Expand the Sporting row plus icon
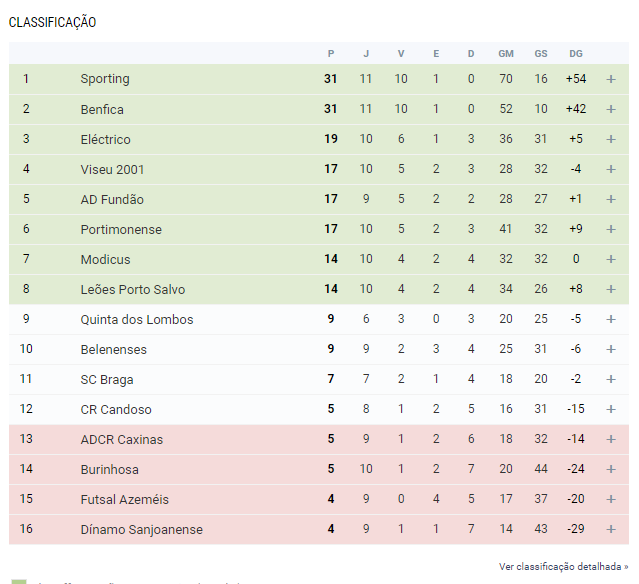Viewport: 639px width, 584px height. pyautogui.click(x=610, y=79)
